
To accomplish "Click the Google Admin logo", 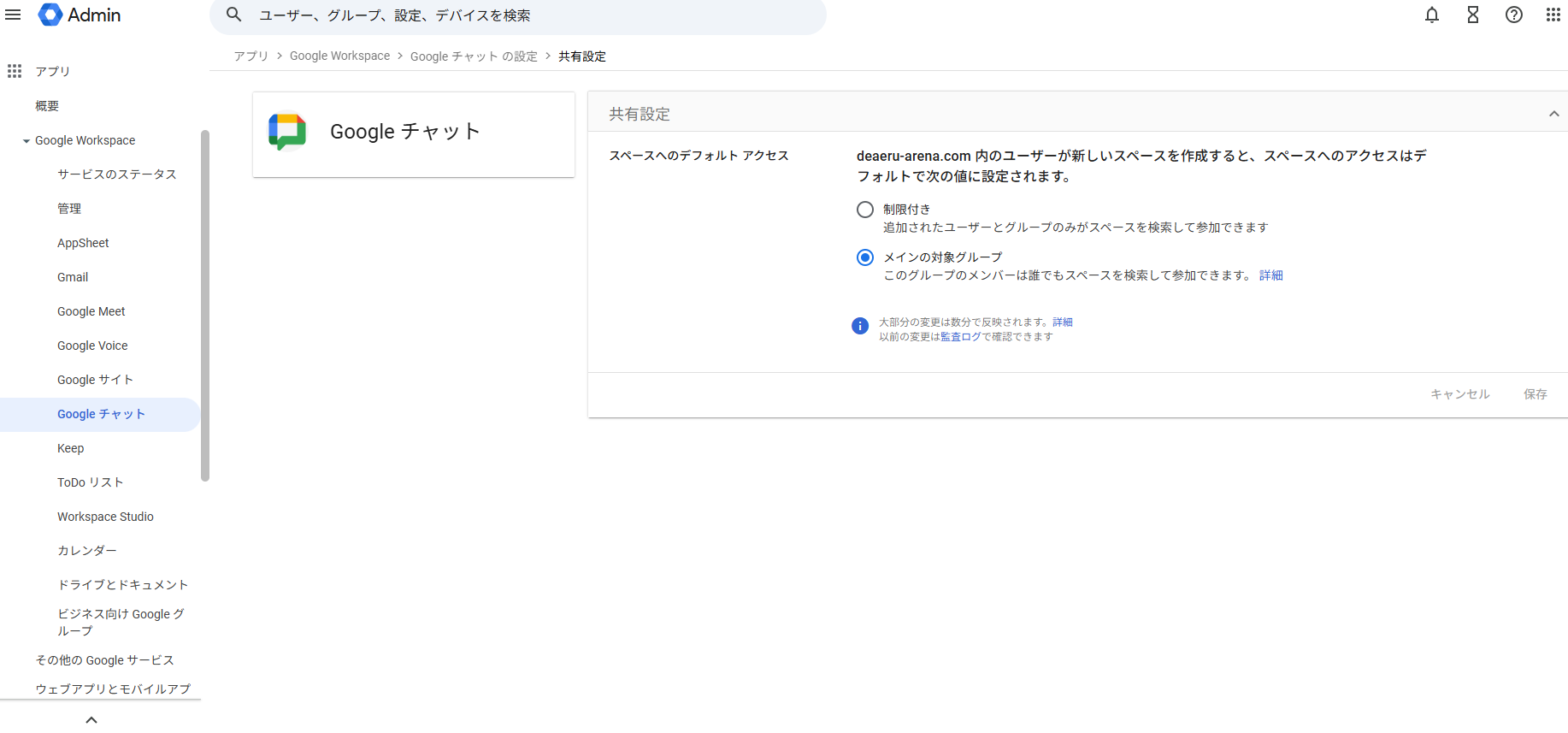I will click(x=80, y=15).
